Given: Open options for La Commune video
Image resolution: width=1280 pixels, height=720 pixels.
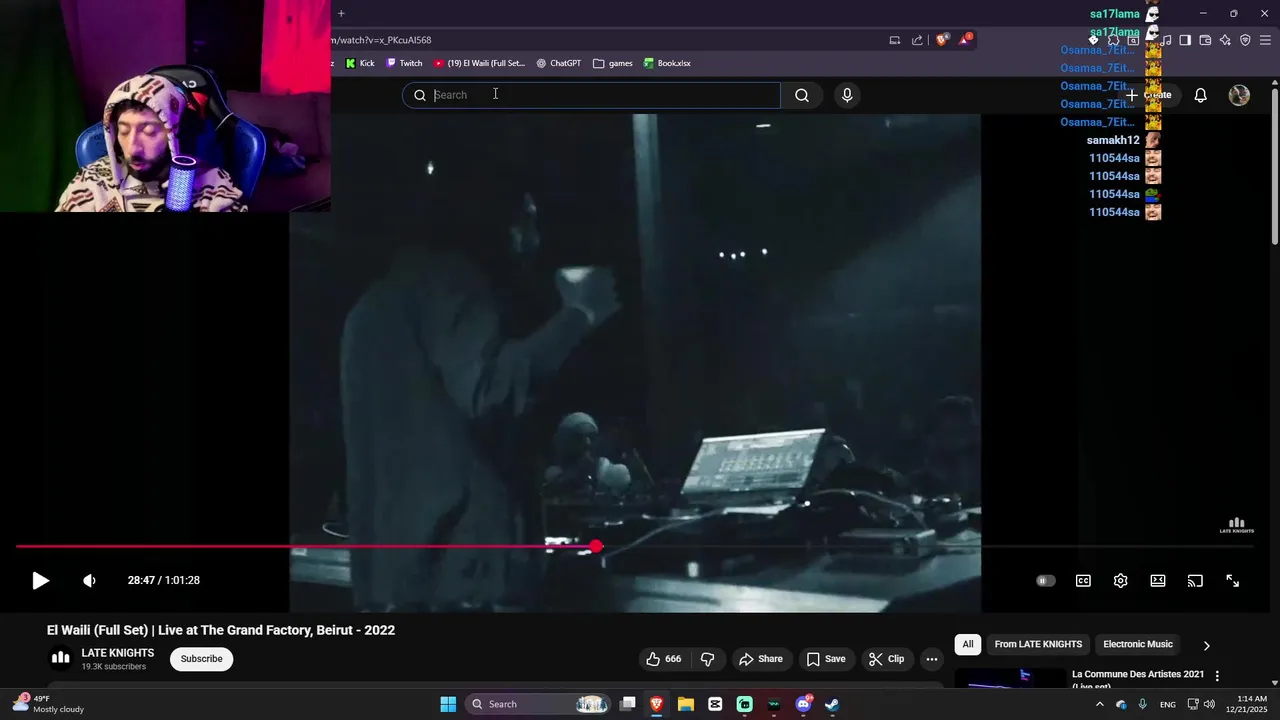Looking at the screenshot, I should (1217, 677).
